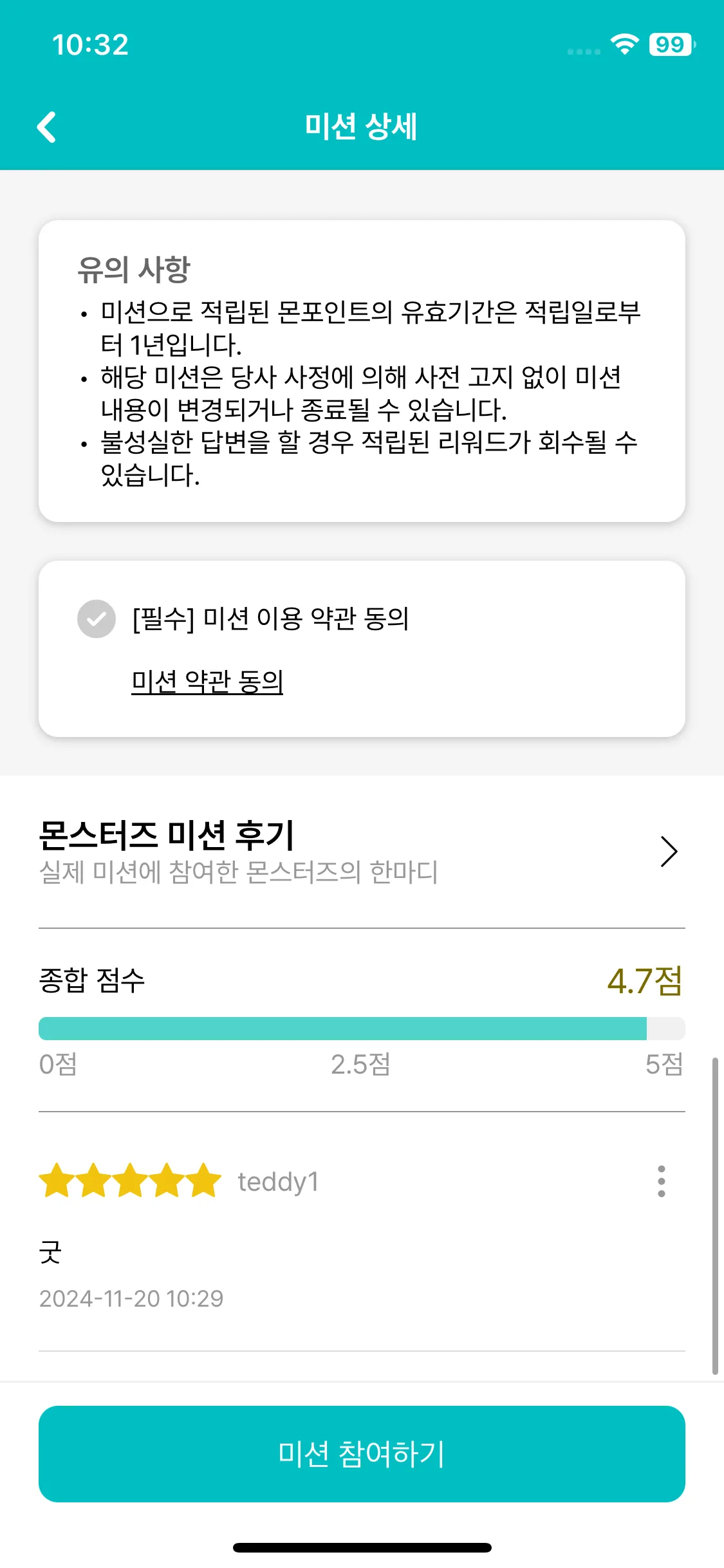Open the three-dot menu on teddy1's review
724x1568 pixels.
(661, 1181)
